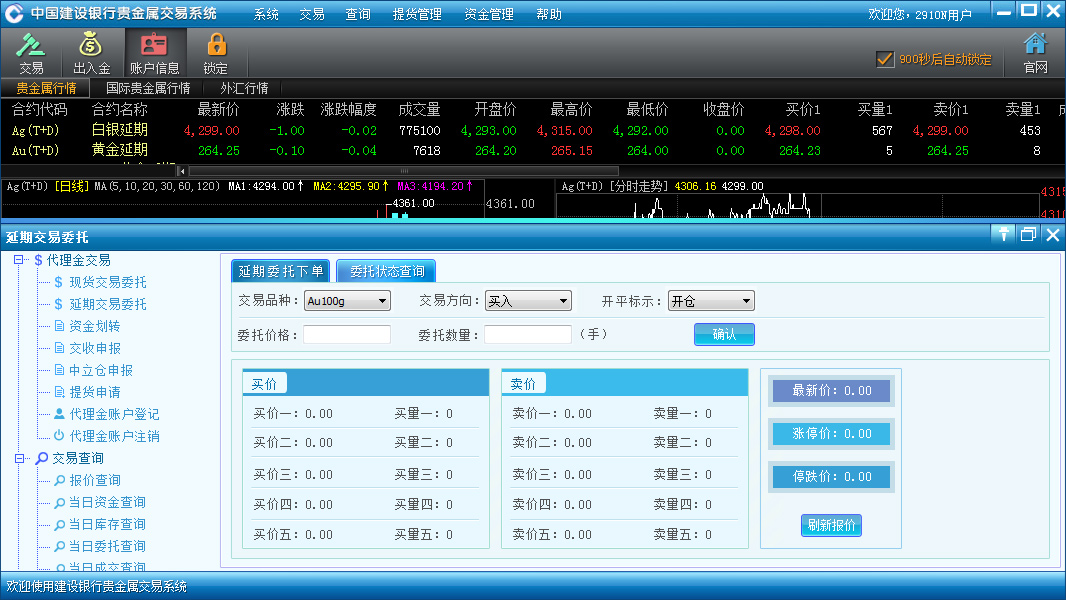Viewport: 1066px width, 600px height.
Task: Switch to the 外汇行情 tab
Action: pyautogui.click(x=244, y=88)
